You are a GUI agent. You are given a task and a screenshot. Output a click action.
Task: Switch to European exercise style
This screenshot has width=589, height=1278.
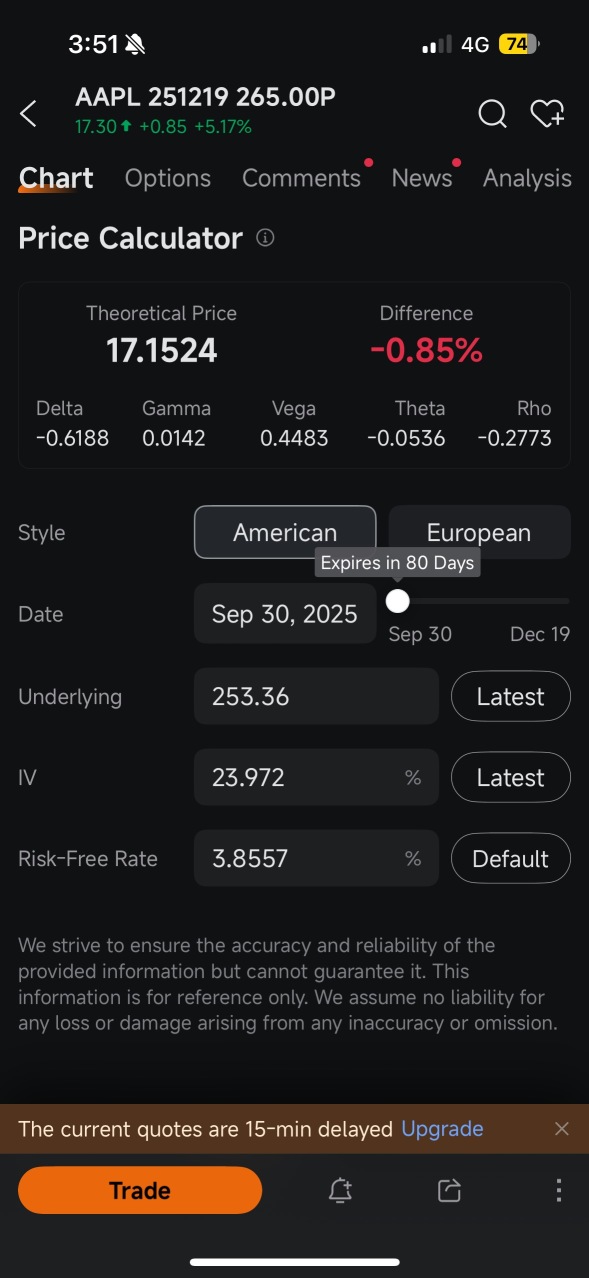(479, 531)
